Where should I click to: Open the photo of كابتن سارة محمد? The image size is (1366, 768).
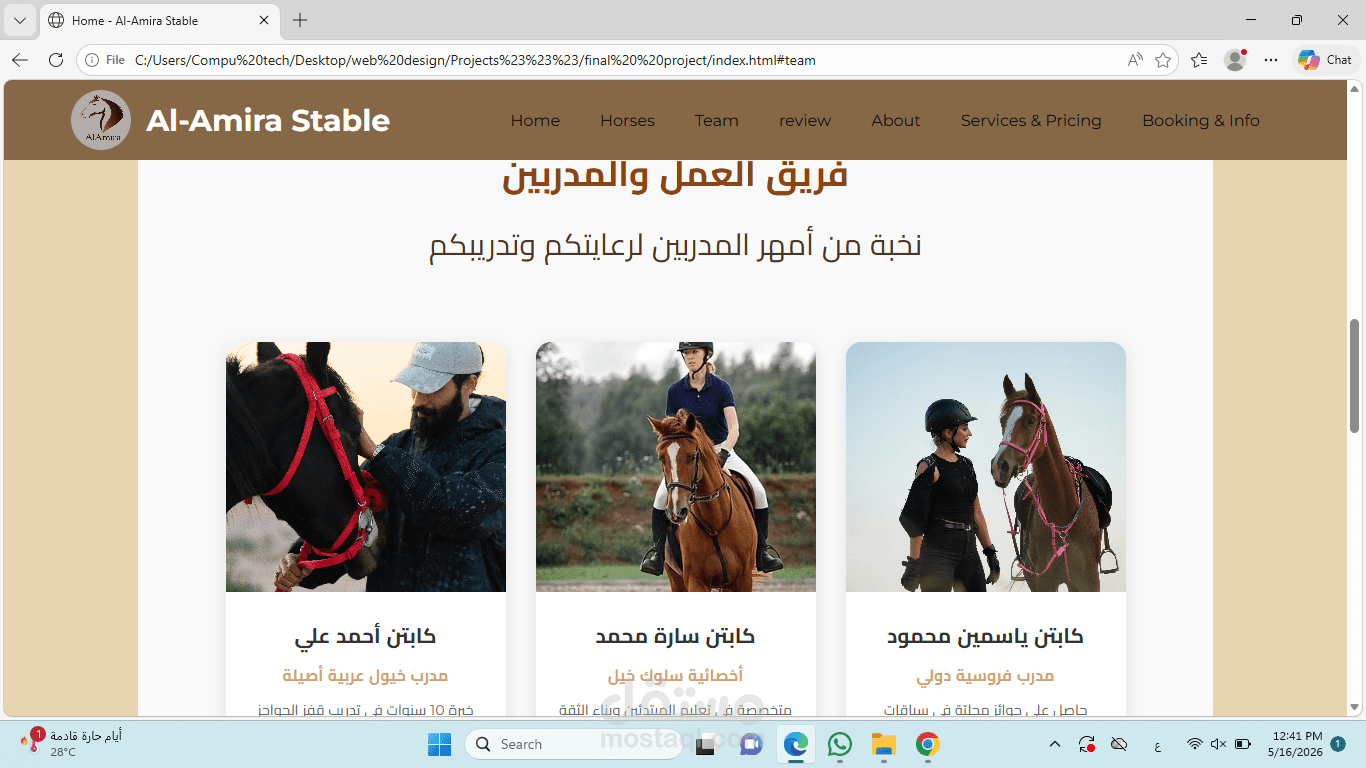point(676,467)
